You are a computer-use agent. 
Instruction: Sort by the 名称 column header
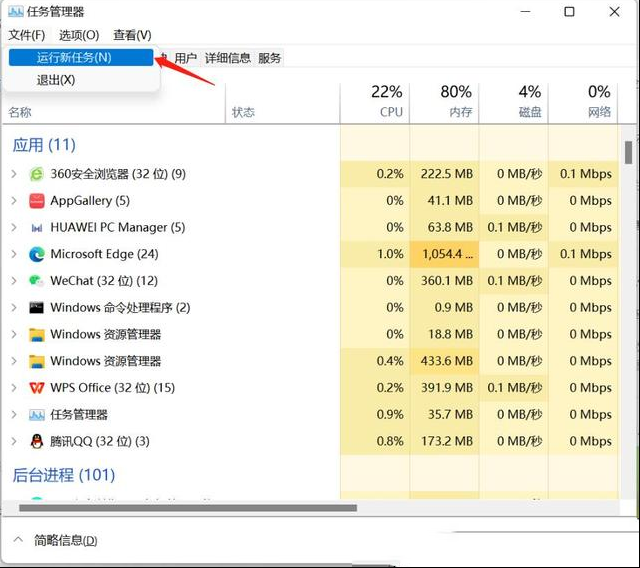(x=20, y=112)
